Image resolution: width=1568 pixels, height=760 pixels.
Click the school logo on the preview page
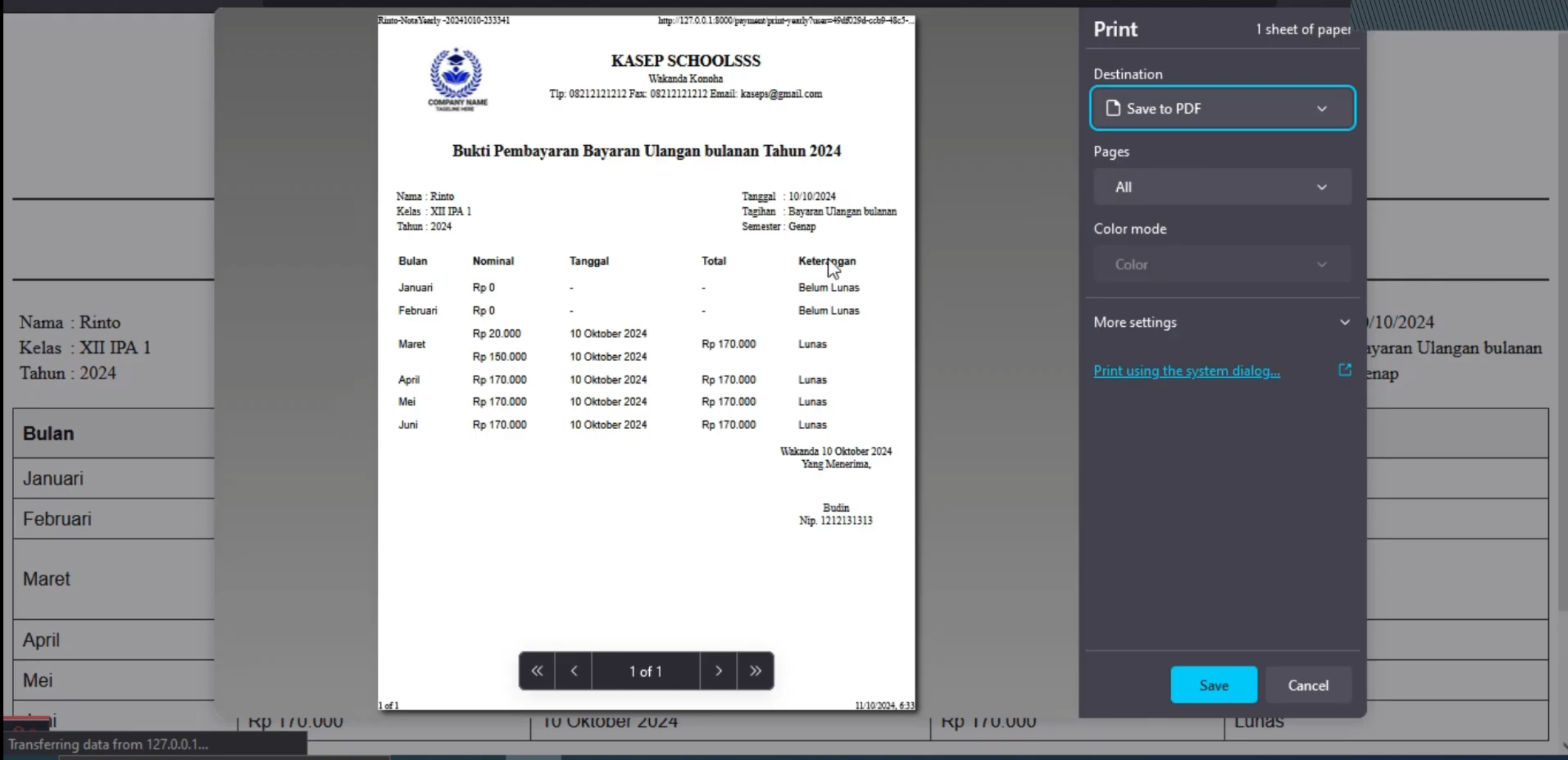pos(456,79)
